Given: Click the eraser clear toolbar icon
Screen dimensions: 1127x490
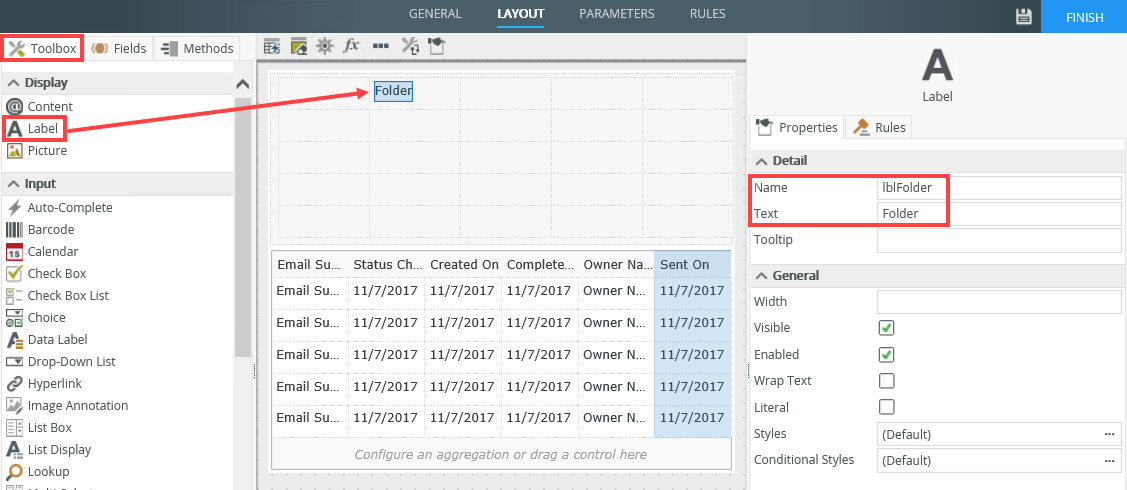Looking at the screenshot, I should click(x=298, y=47).
